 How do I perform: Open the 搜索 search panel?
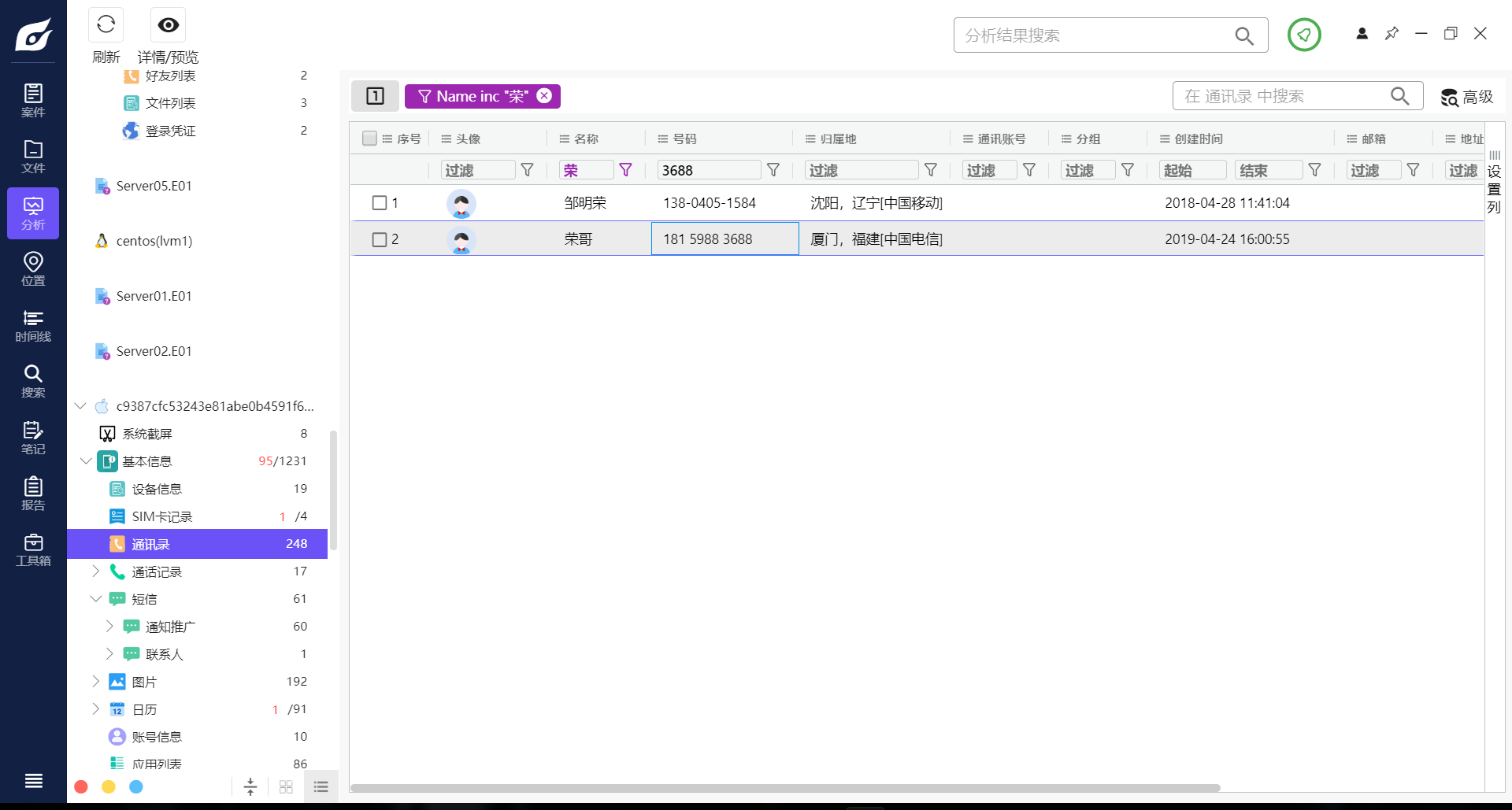32,381
